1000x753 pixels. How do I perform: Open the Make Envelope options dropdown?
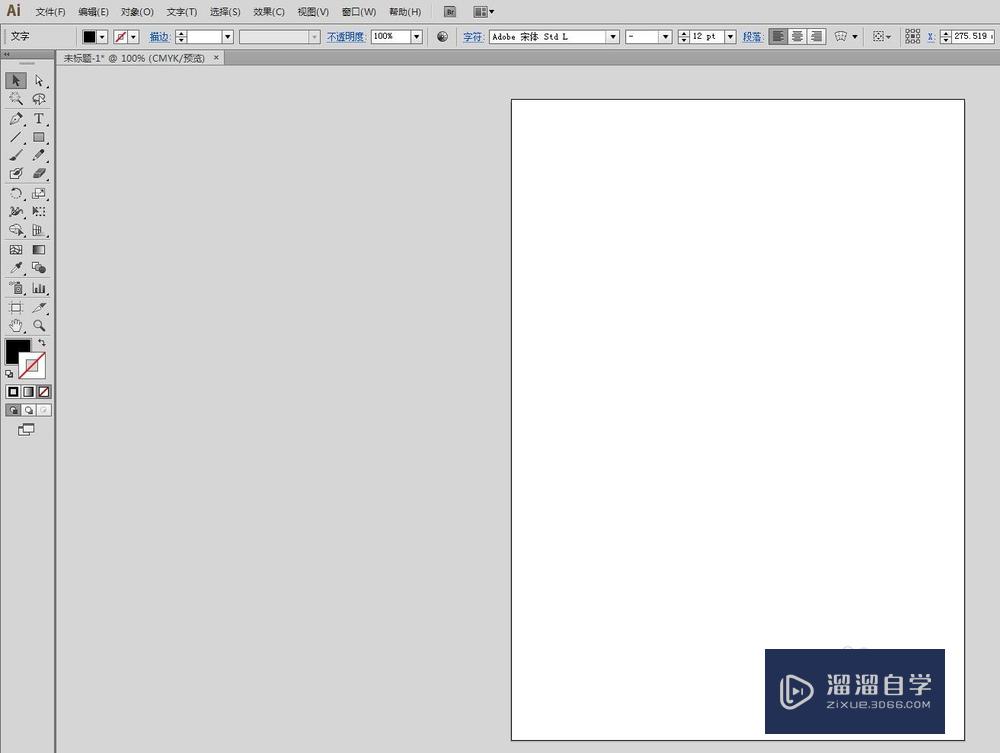(x=855, y=37)
